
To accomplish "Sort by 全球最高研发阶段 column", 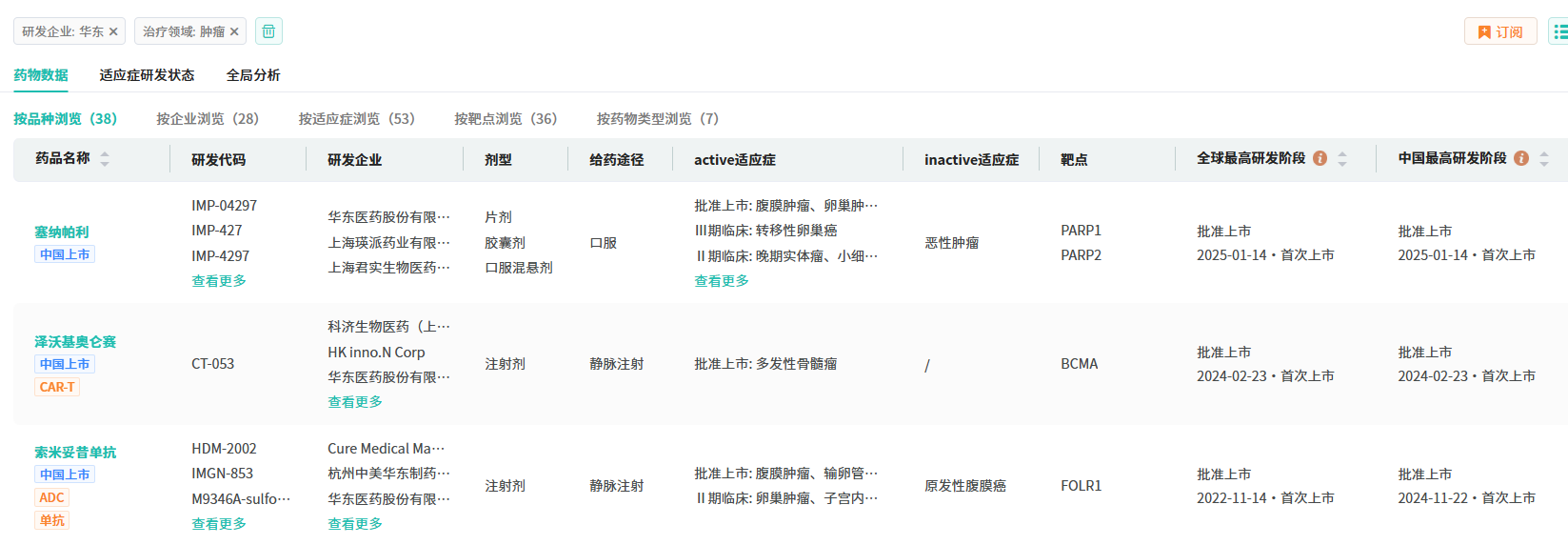I will pyautogui.click(x=1342, y=159).
